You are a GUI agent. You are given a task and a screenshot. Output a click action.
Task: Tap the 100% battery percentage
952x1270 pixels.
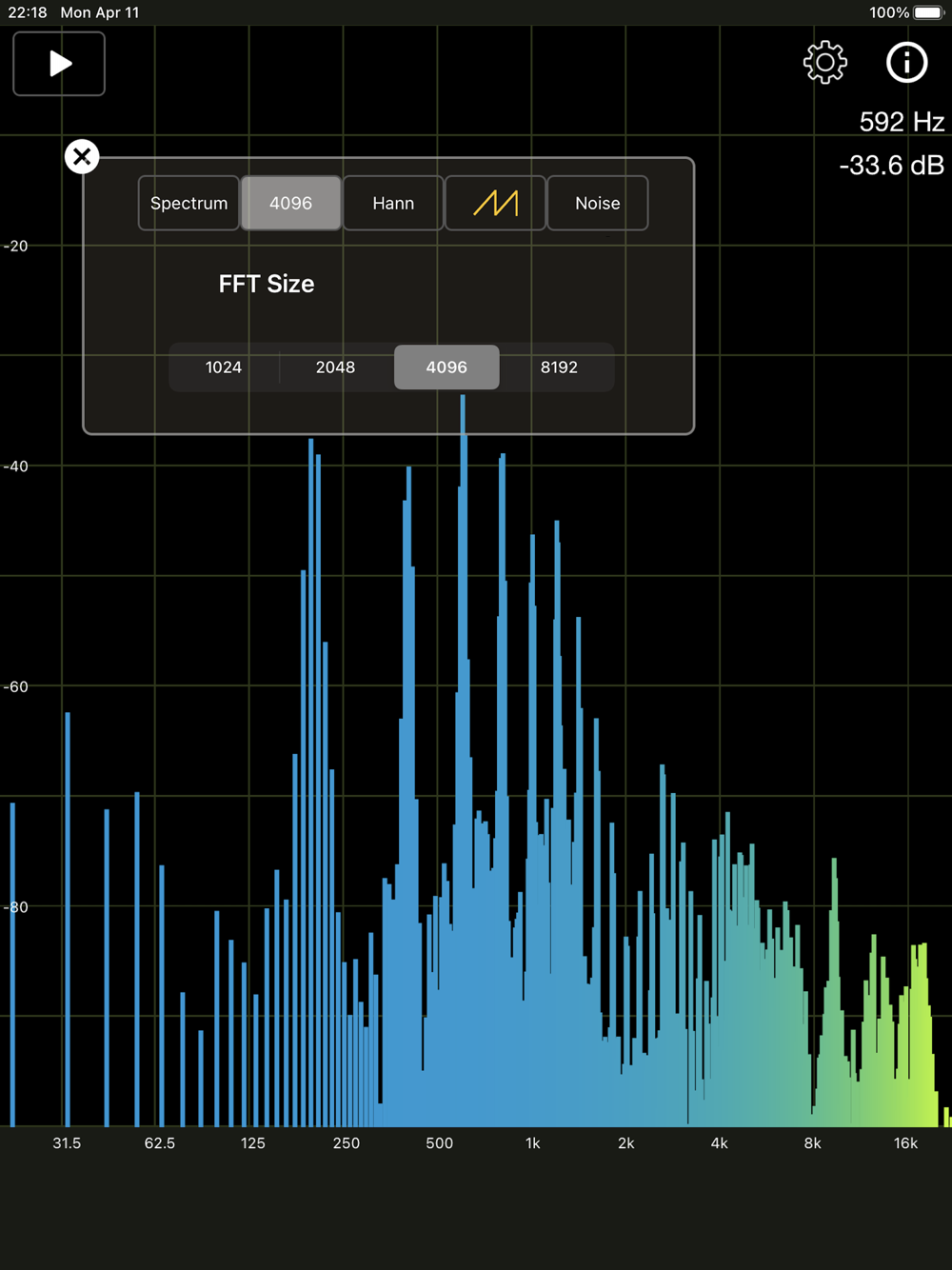click(889, 12)
